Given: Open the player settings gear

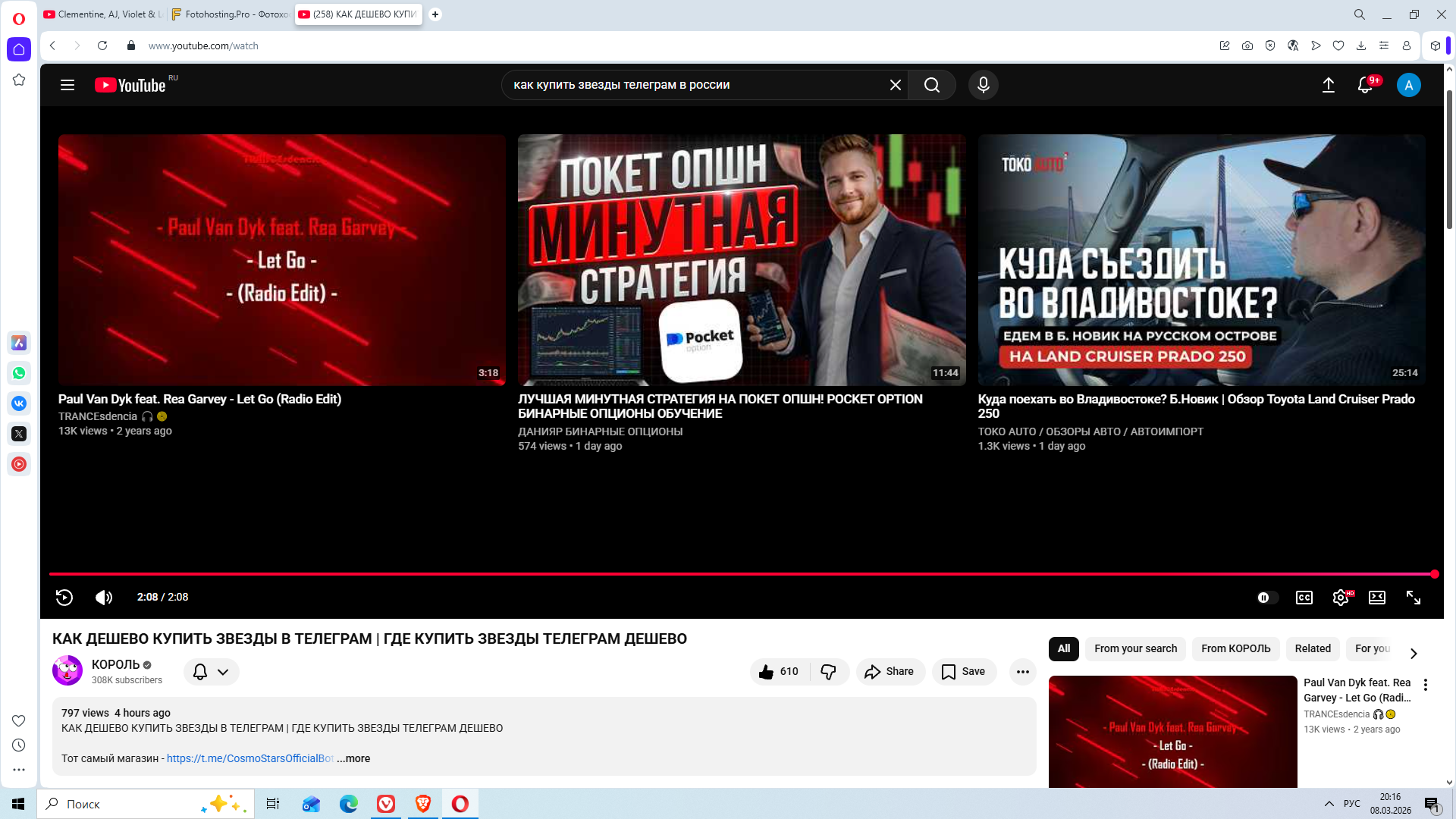Looking at the screenshot, I should 1340,598.
